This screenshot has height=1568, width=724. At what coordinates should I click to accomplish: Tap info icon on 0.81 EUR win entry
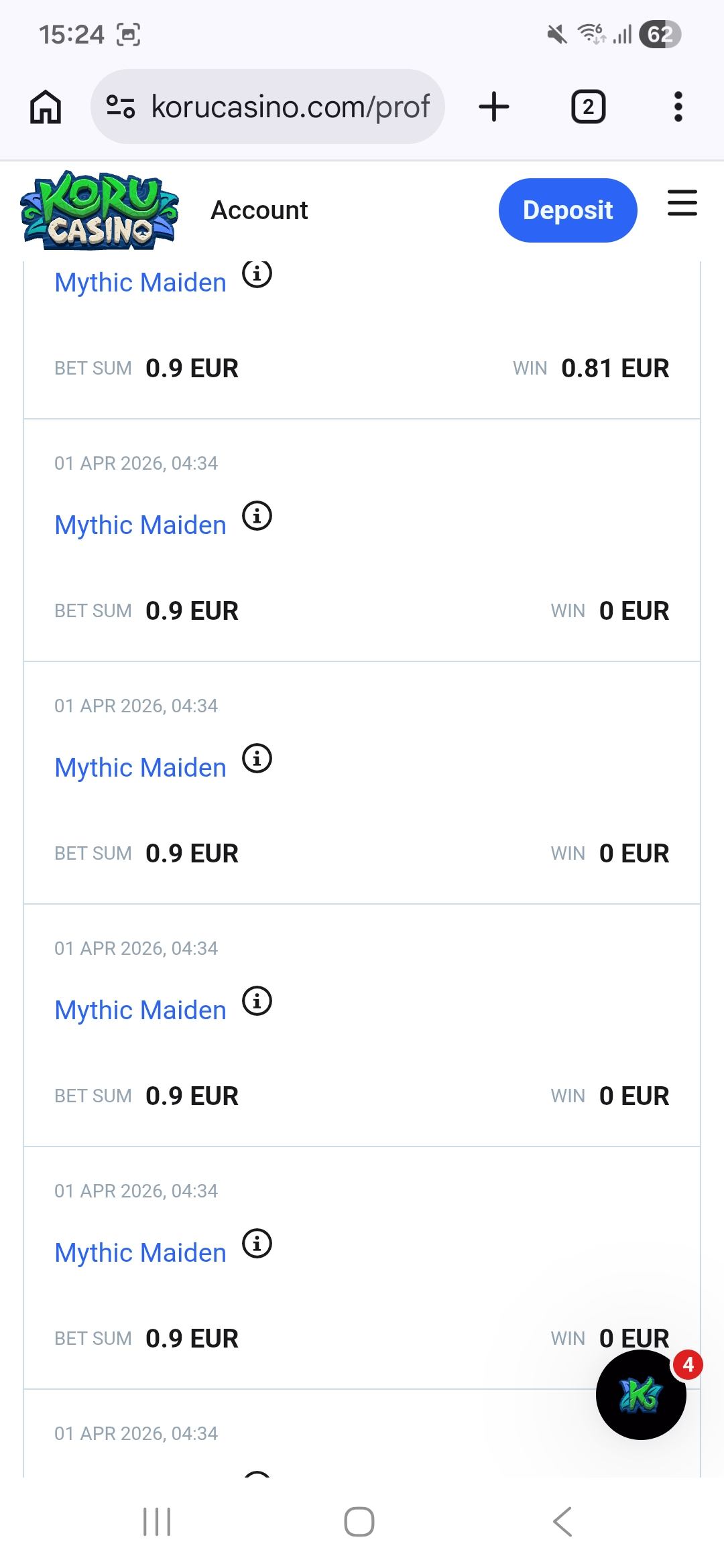257,274
